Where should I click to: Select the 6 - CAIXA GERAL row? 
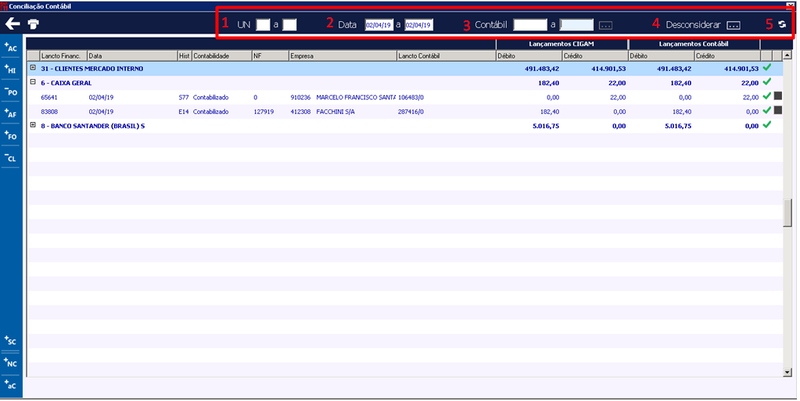[405, 83]
